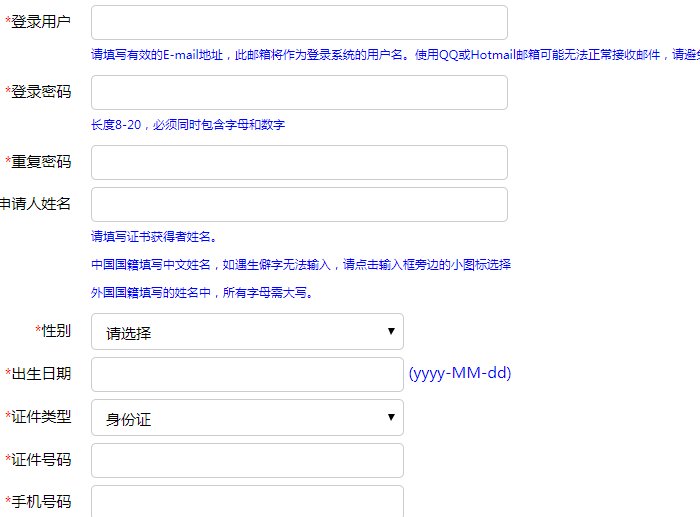Click the 证件号码 input field
The height and width of the screenshot is (517, 700).
pos(247,460)
